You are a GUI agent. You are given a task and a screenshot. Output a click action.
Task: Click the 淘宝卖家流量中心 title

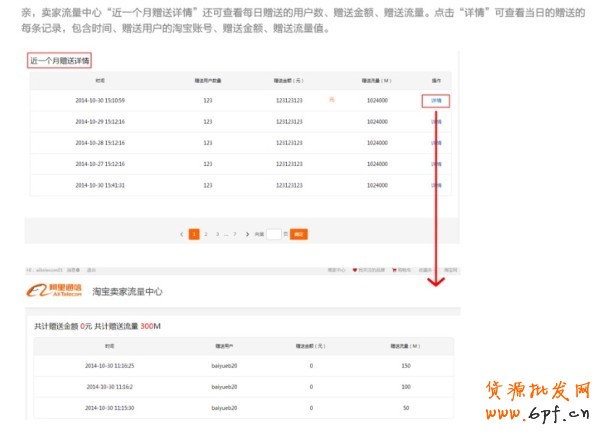[127, 291]
